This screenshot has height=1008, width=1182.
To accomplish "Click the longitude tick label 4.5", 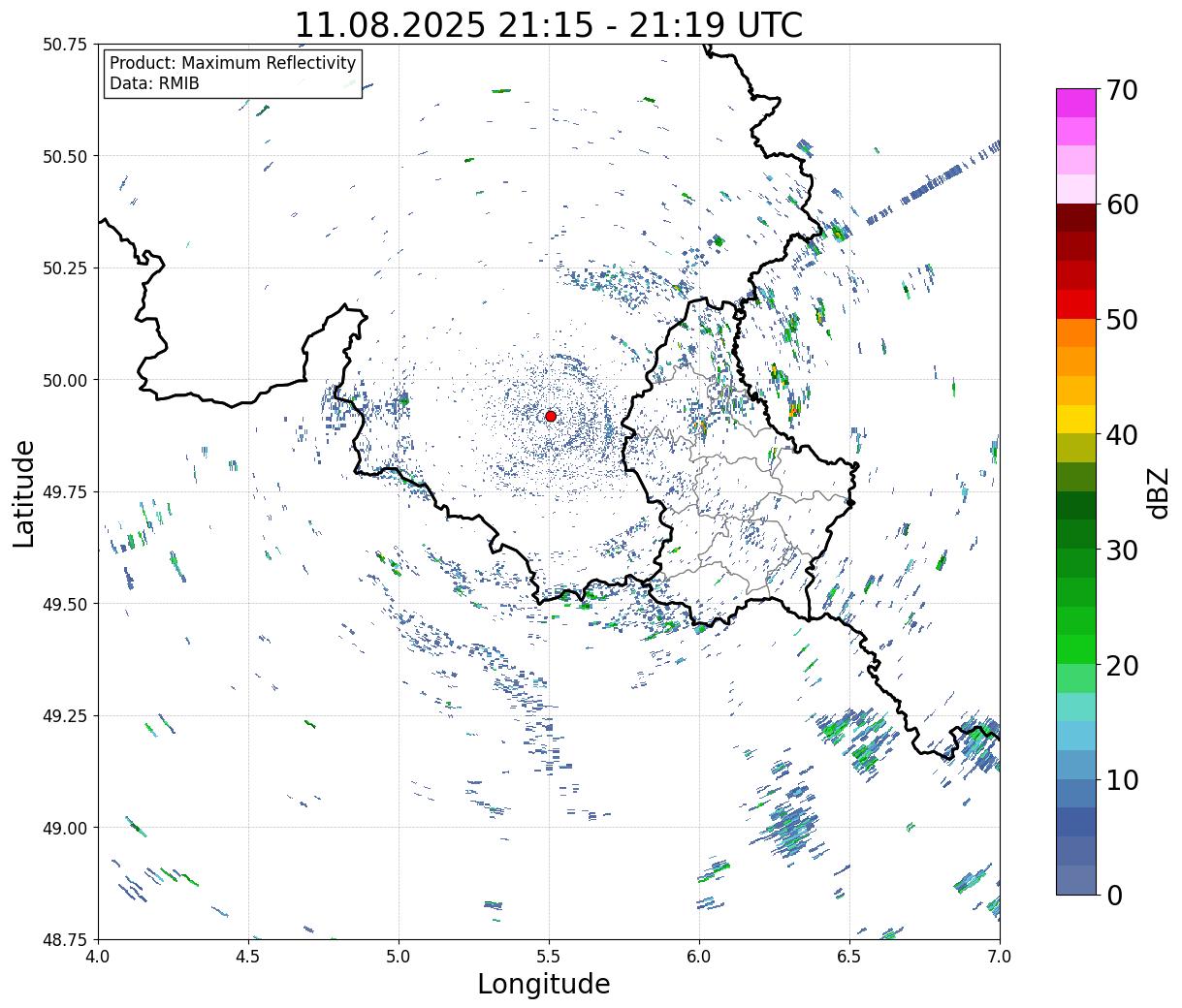I will pyautogui.click(x=248, y=957).
